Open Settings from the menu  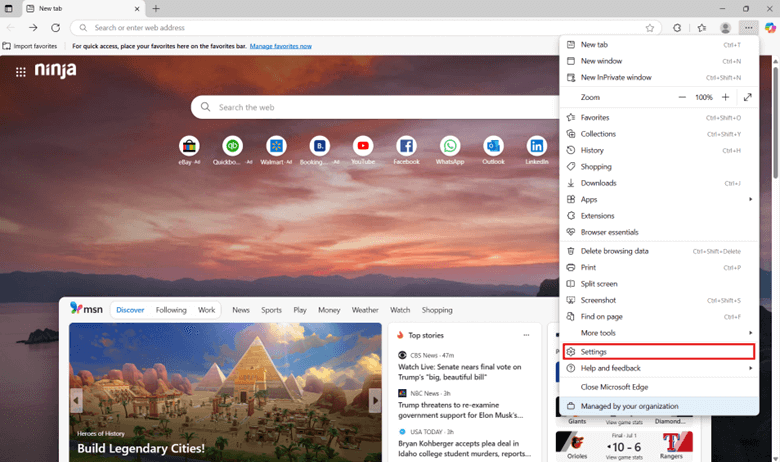tap(659, 352)
